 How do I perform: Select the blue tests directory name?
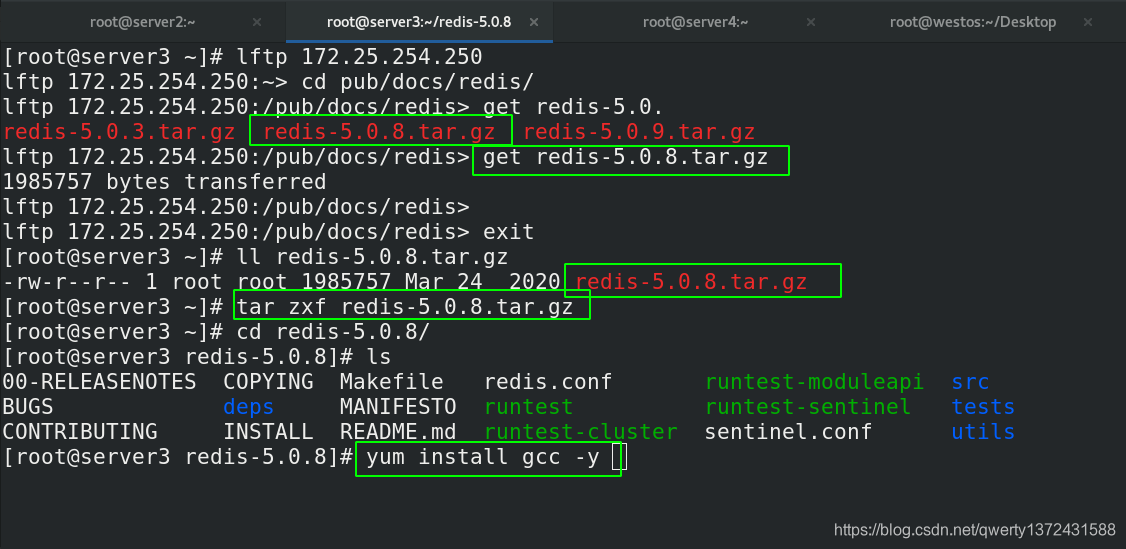coord(983,407)
